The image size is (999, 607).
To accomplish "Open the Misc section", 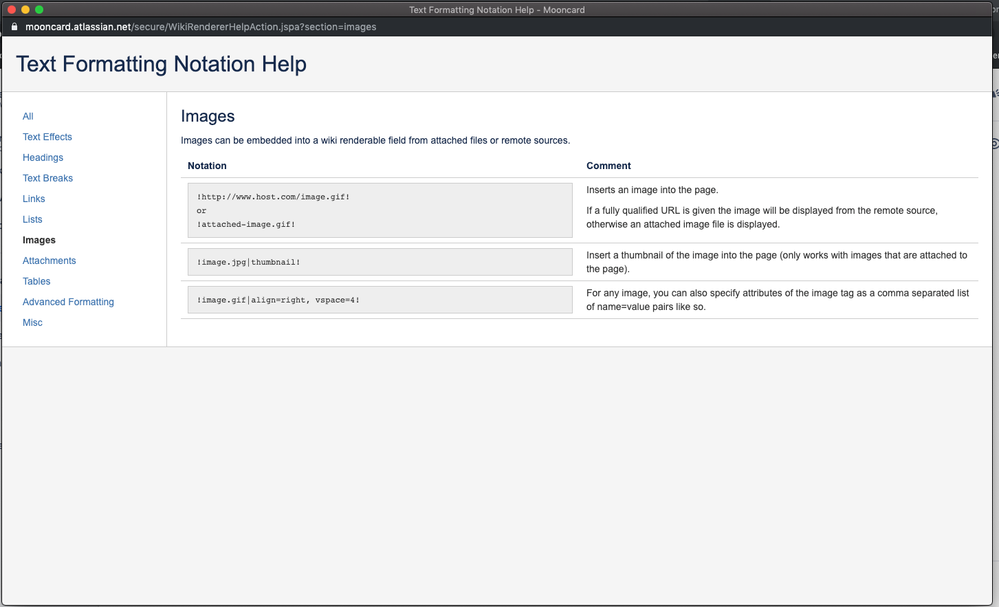I will click(x=32, y=322).
